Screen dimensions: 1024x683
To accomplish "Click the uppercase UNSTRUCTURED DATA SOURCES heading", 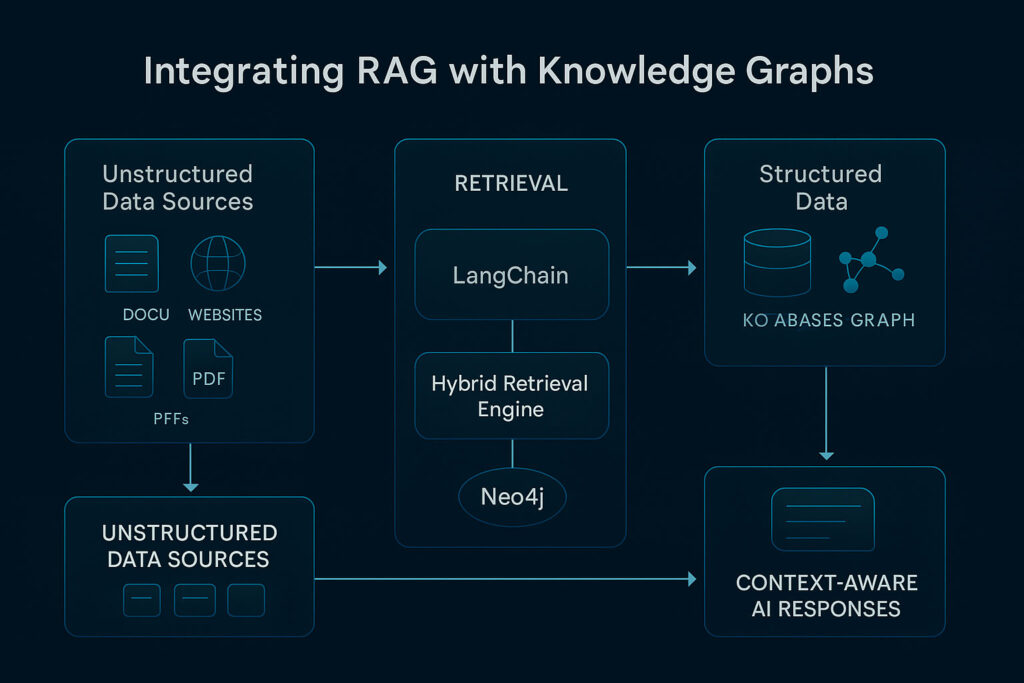I will 189,546.
